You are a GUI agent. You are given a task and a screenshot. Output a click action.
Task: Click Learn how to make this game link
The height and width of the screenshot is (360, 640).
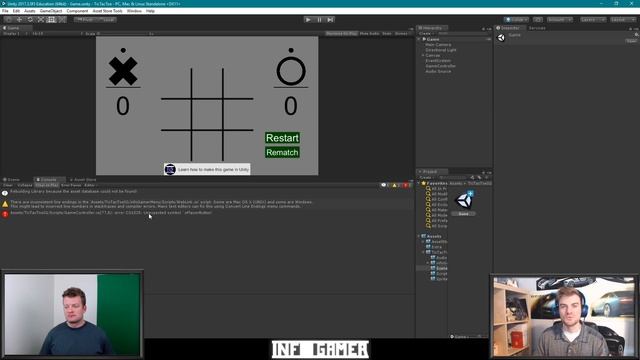[207, 169]
